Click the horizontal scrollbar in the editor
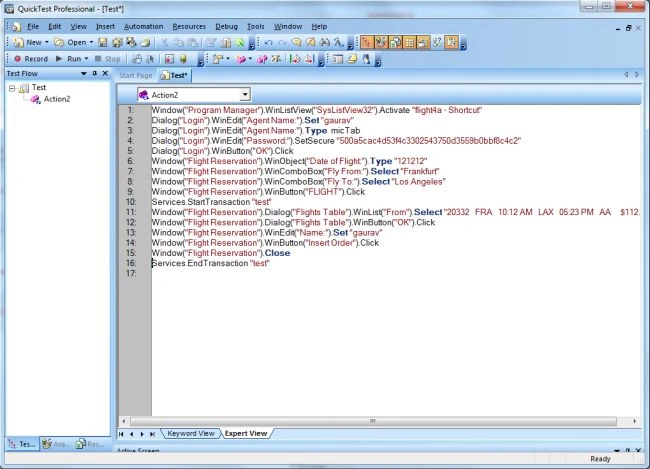This screenshot has width=650, height=469. [x=373, y=421]
